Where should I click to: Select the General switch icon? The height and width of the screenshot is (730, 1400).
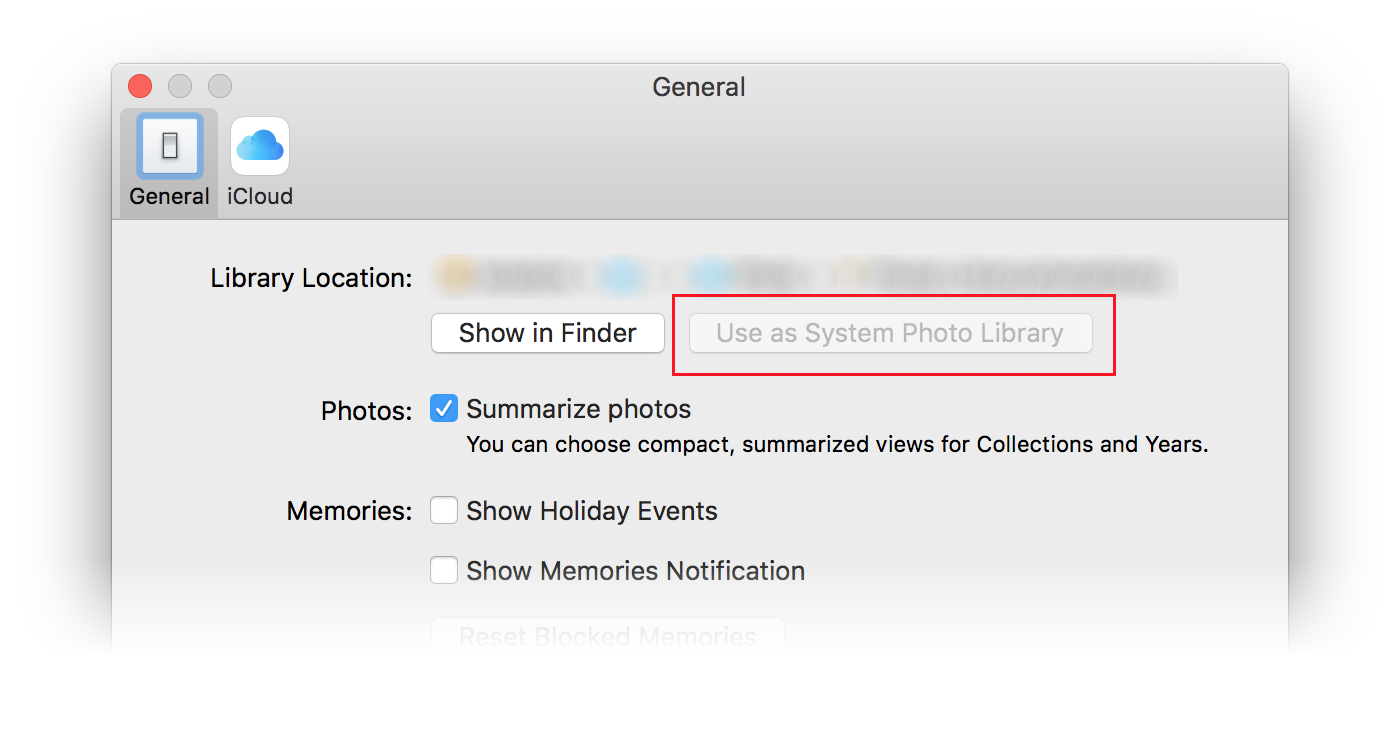coord(170,146)
